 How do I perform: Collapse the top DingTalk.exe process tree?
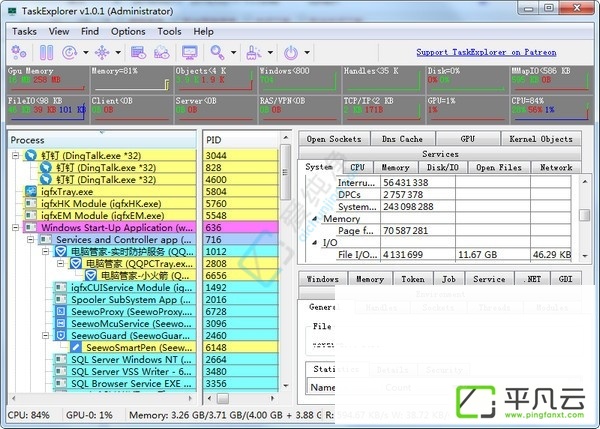16,155
